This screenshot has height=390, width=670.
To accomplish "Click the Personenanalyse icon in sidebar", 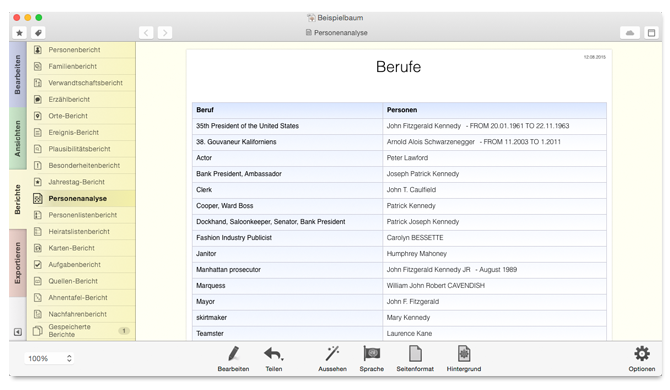I will 38,199.
